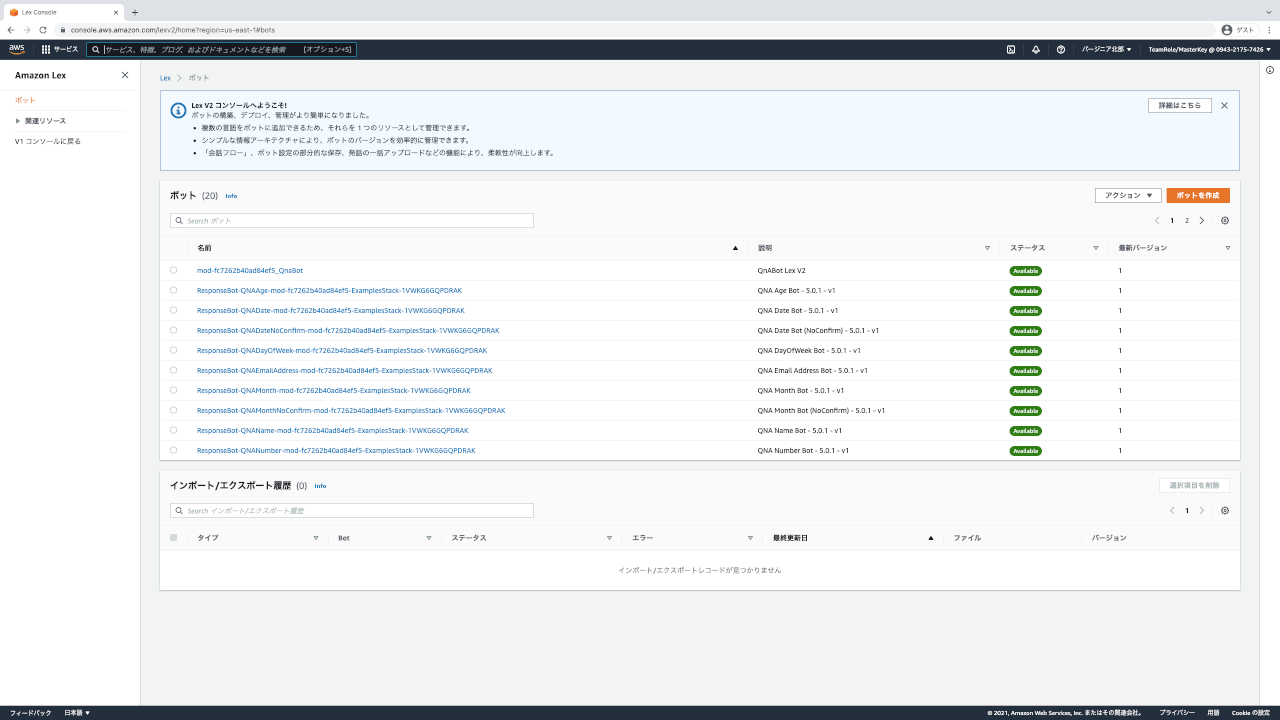Image resolution: width=1280 pixels, height=720 pixels.
Task: Open the AWS CloudShell terminal icon
Action: pyautogui.click(x=1011, y=49)
